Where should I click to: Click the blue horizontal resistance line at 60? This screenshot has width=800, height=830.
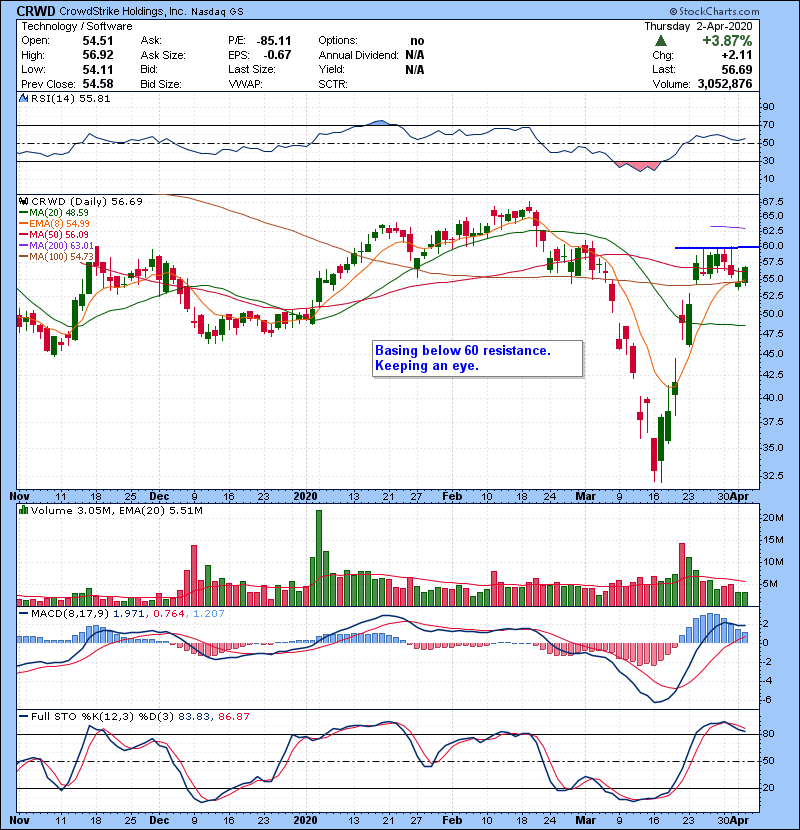[717, 247]
